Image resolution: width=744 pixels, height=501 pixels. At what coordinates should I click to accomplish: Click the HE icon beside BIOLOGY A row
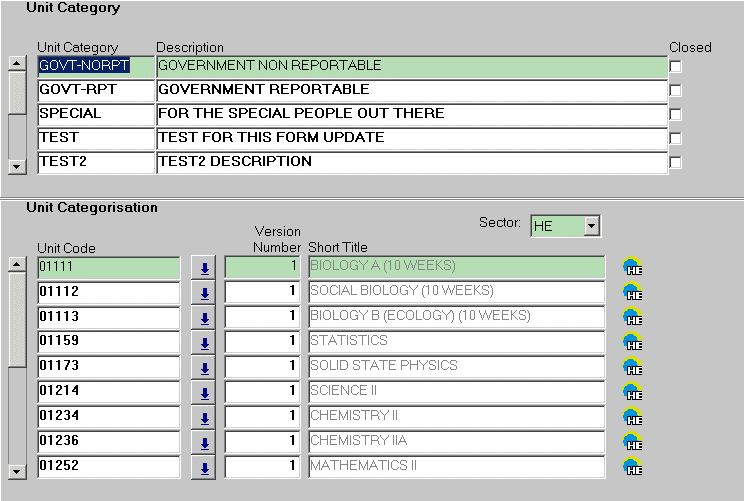632,267
